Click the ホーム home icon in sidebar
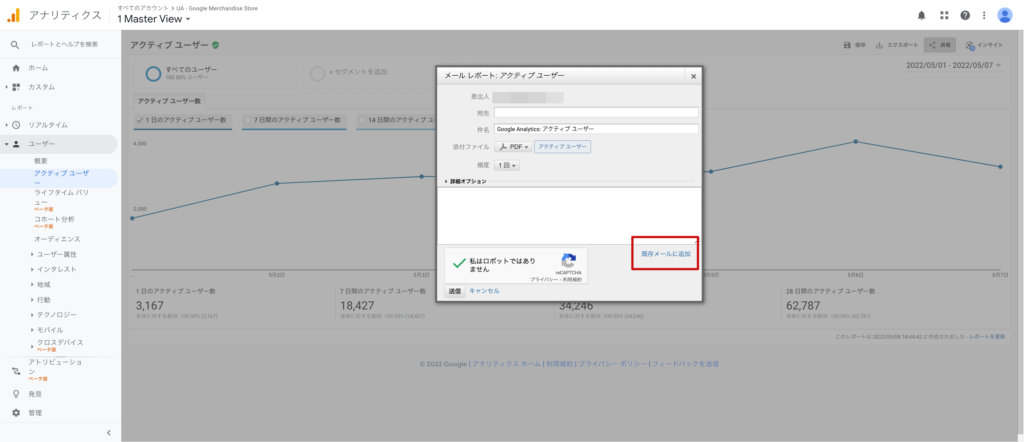This screenshot has height=442, width=1024. [x=16, y=68]
